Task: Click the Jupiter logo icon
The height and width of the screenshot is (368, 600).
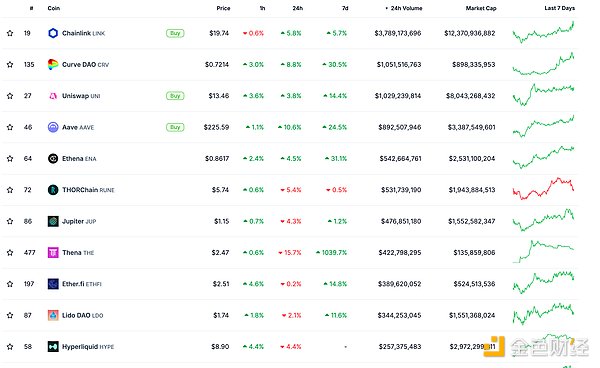Action: click(x=53, y=221)
